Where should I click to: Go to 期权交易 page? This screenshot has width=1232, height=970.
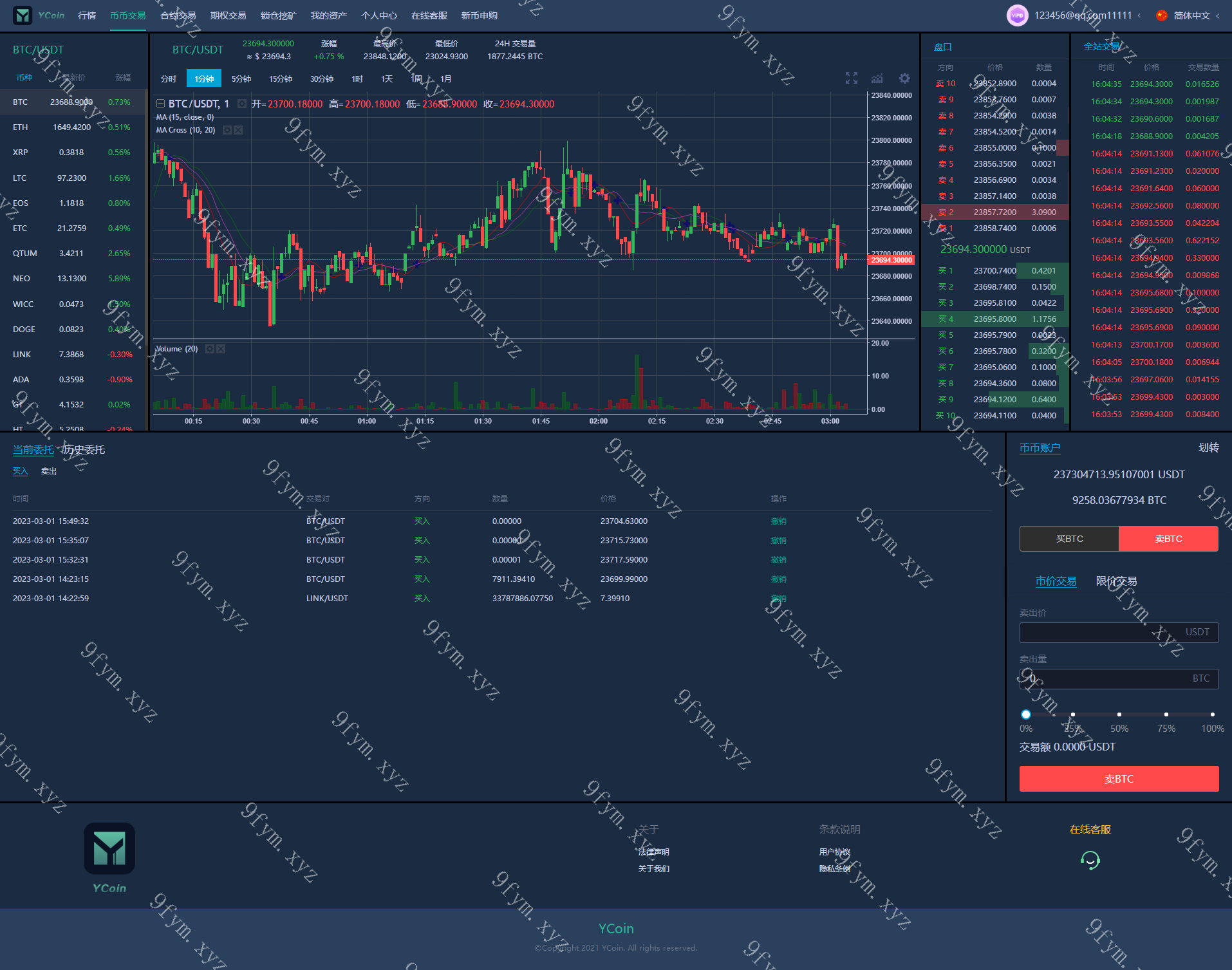pos(229,15)
